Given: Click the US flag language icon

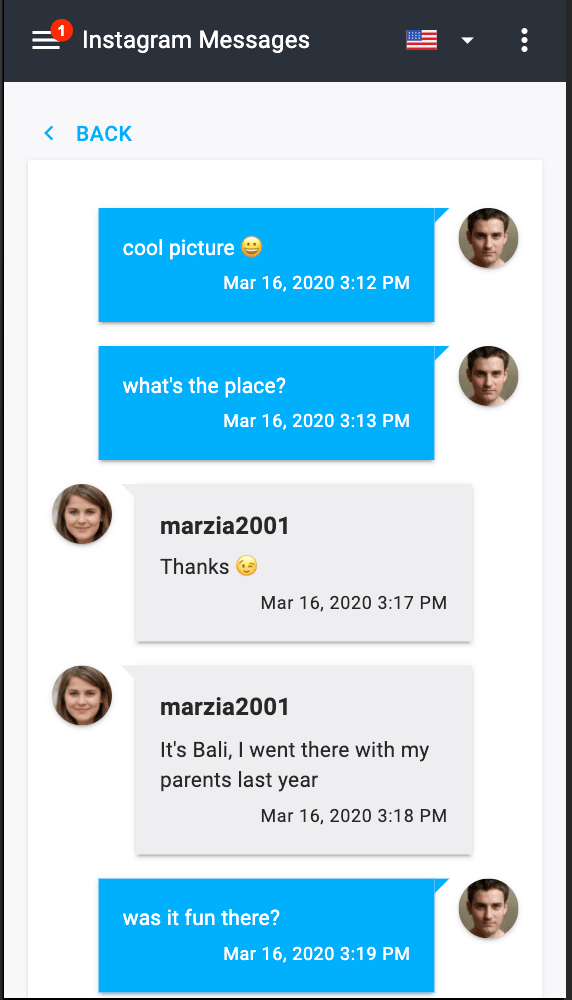Looking at the screenshot, I should (422, 40).
